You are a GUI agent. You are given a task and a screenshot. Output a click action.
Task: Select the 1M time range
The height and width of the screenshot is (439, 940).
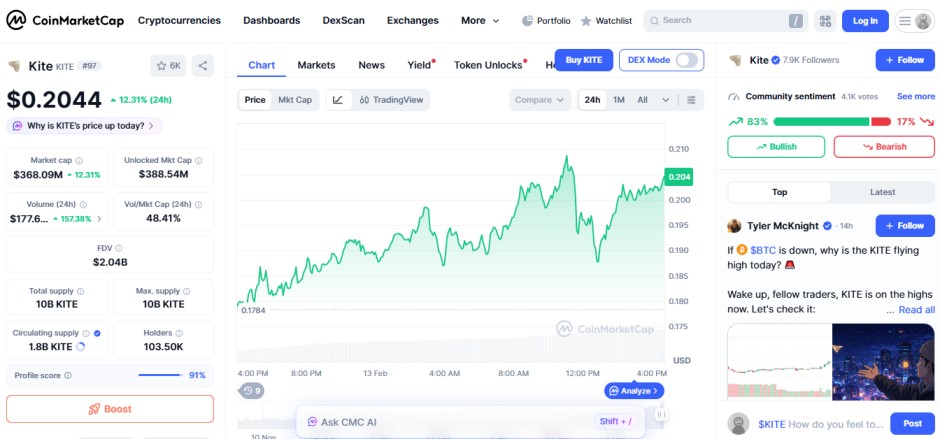coord(619,100)
